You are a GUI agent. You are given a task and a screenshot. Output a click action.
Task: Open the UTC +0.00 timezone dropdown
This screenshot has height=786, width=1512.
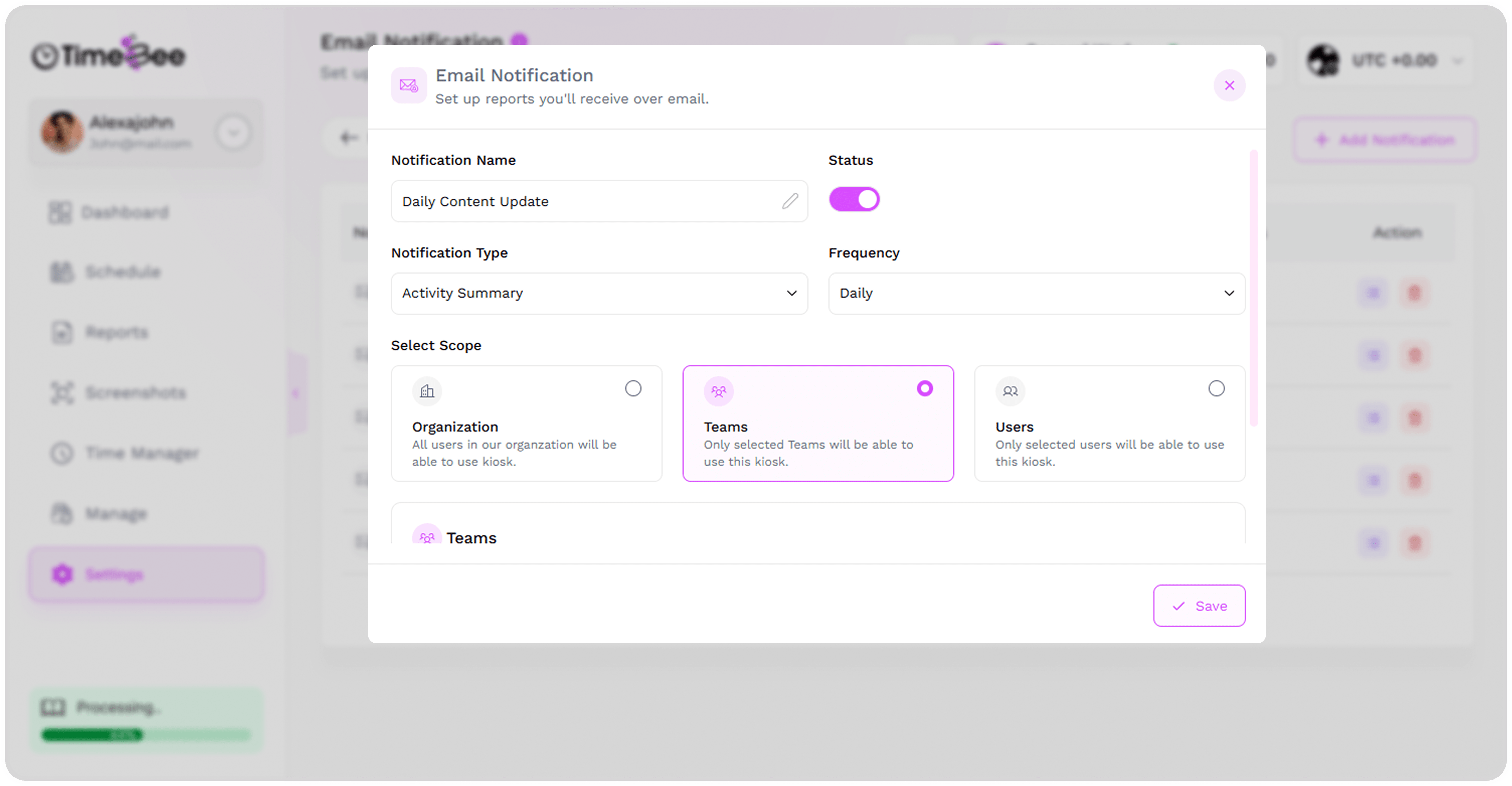pyautogui.click(x=1385, y=60)
